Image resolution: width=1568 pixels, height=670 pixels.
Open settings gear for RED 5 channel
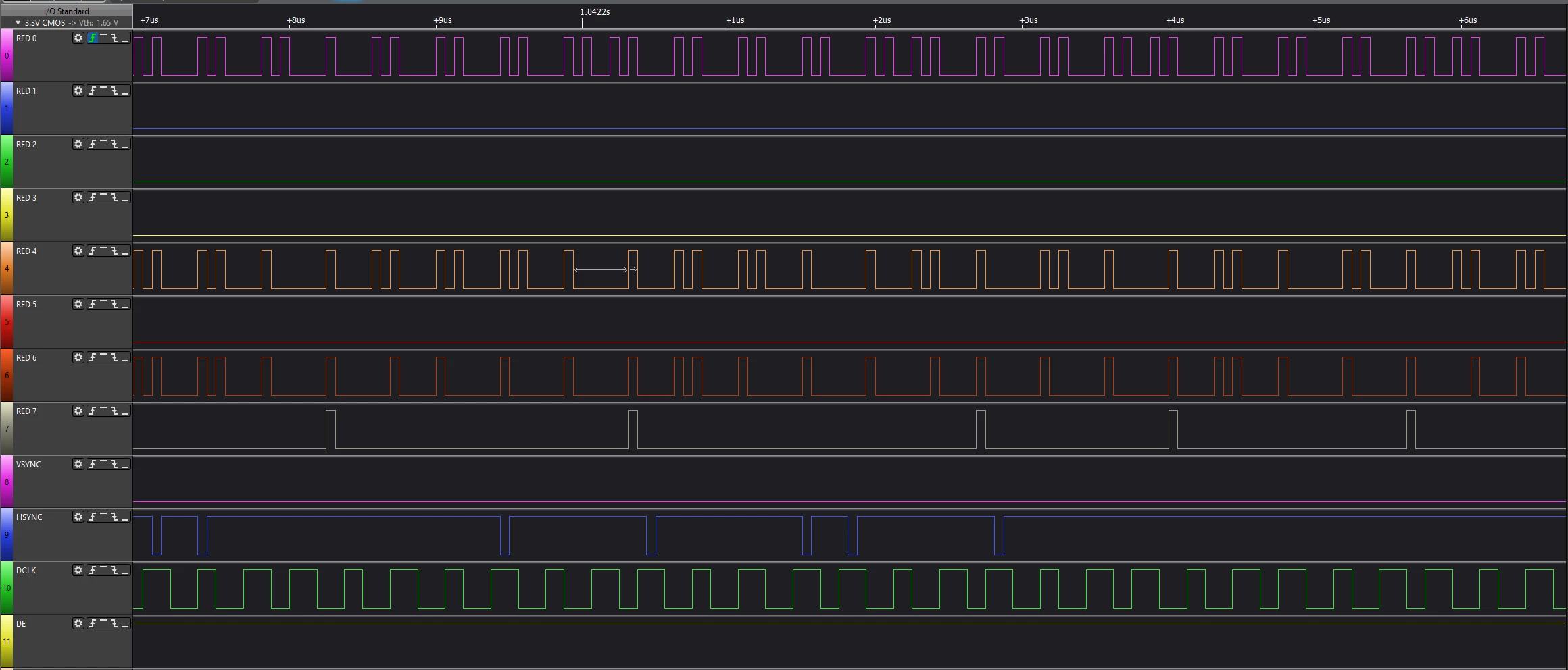78,305
